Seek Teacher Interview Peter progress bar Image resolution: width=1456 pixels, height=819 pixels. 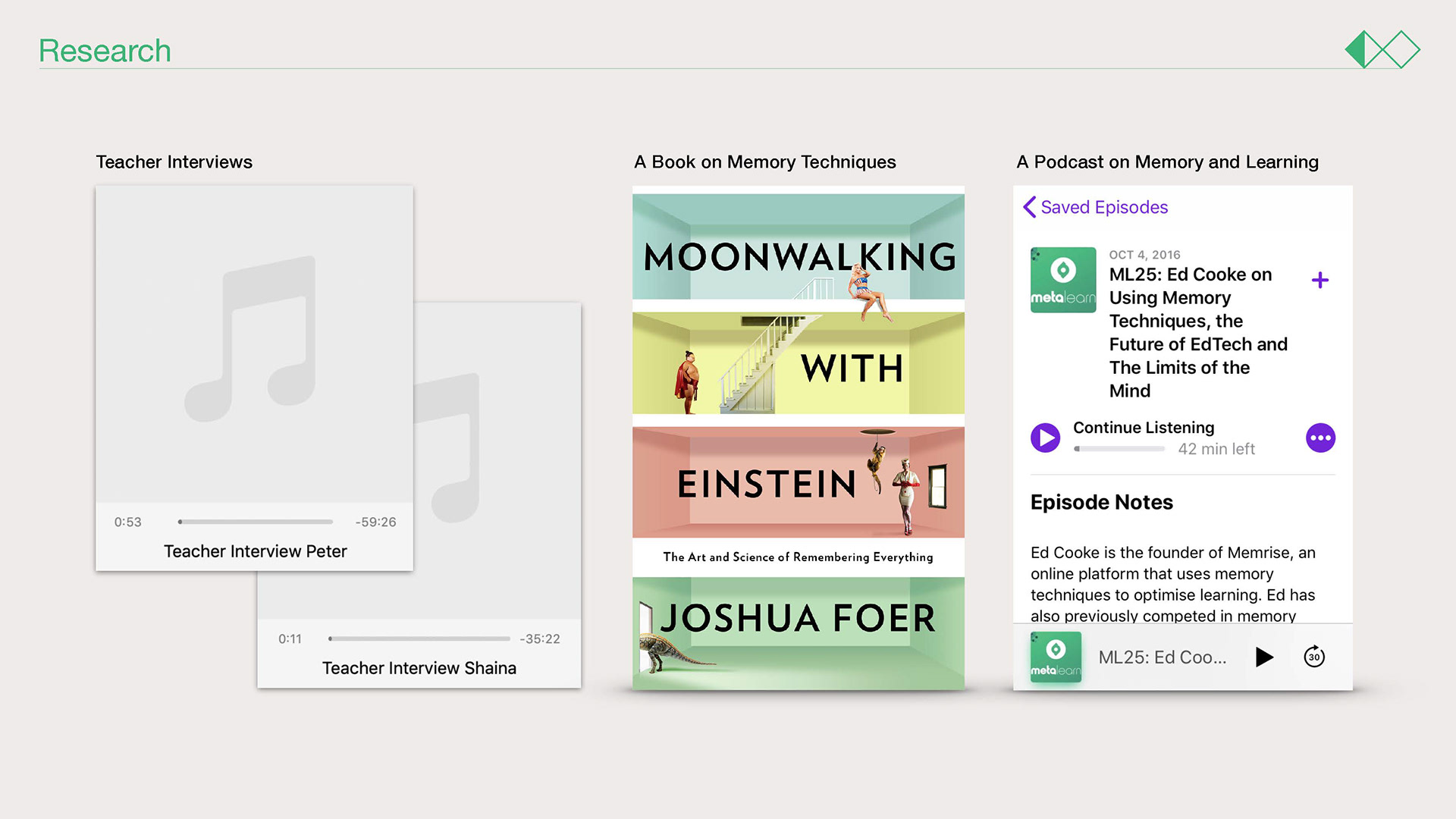(256, 522)
